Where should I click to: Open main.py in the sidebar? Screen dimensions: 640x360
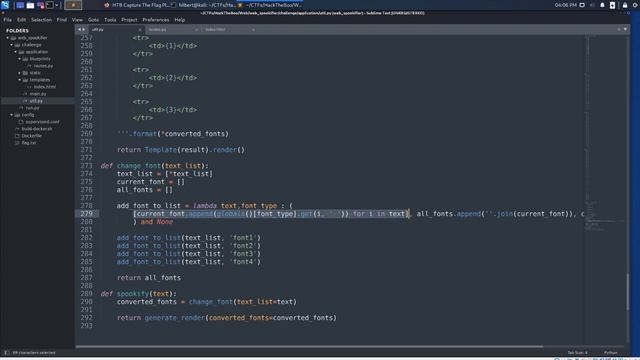pos(38,93)
